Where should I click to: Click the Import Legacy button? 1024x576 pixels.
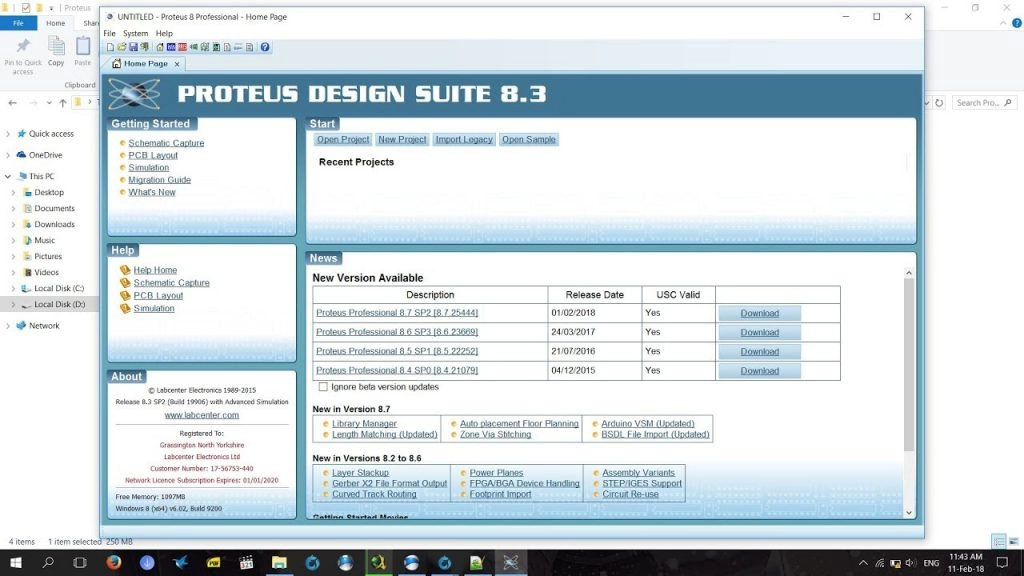(x=464, y=139)
